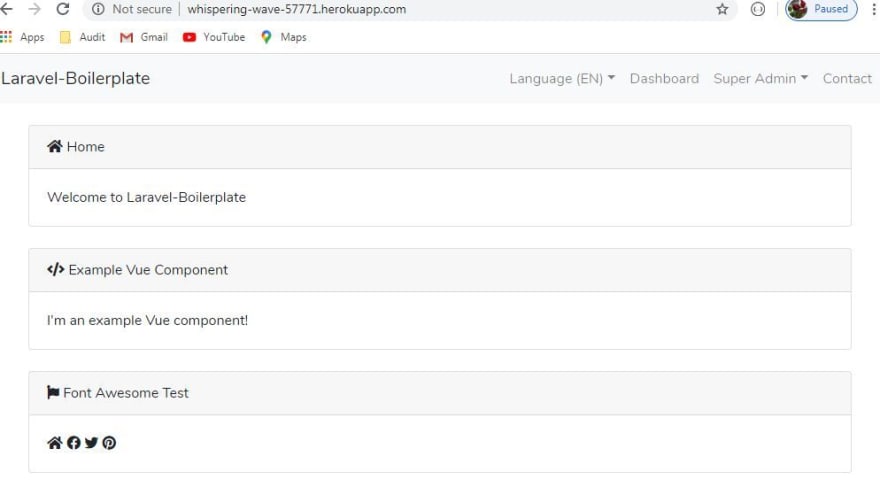This screenshot has width=880, height=495.
Task: Open the Contact nav link
Action: (x=847, y=79)
